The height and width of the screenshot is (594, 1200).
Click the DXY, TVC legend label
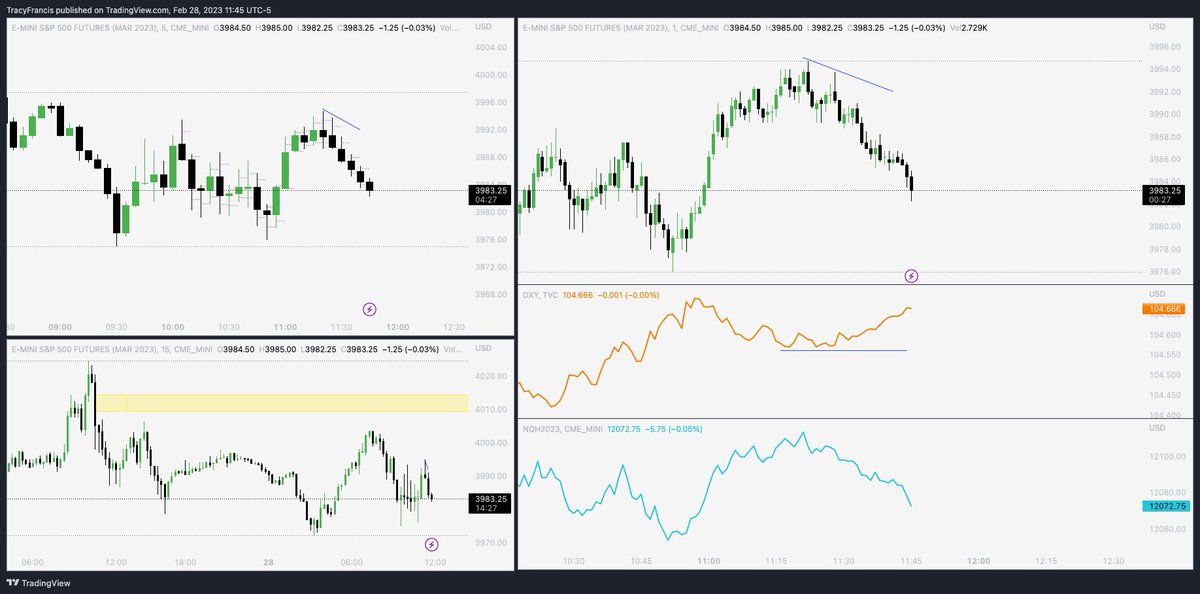(x=540, y=295)
